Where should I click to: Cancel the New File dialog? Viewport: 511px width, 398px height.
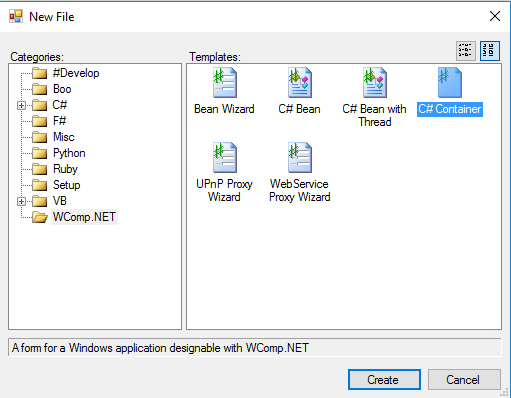point(464,379)
